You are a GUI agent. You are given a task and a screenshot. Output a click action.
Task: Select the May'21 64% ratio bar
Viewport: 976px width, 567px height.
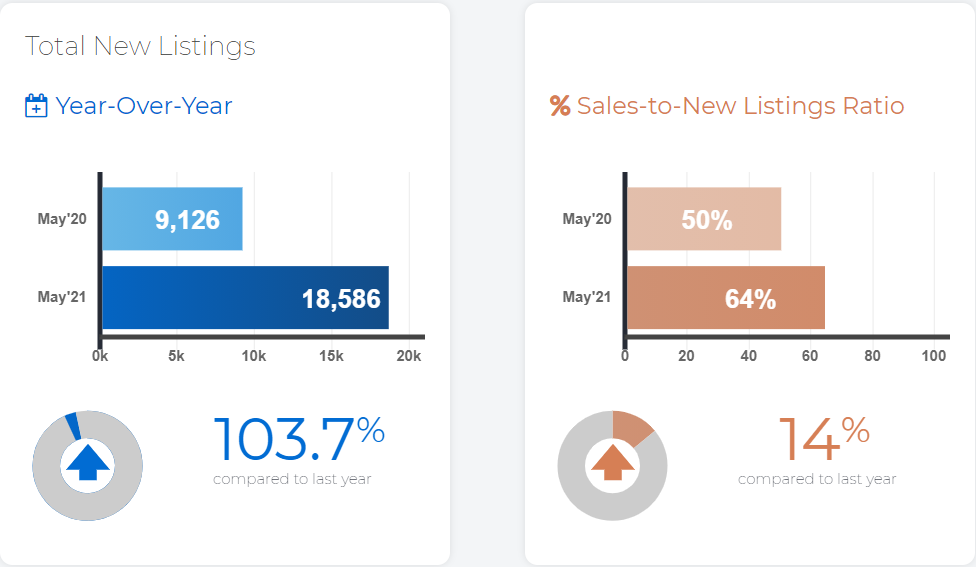[726, 298]
